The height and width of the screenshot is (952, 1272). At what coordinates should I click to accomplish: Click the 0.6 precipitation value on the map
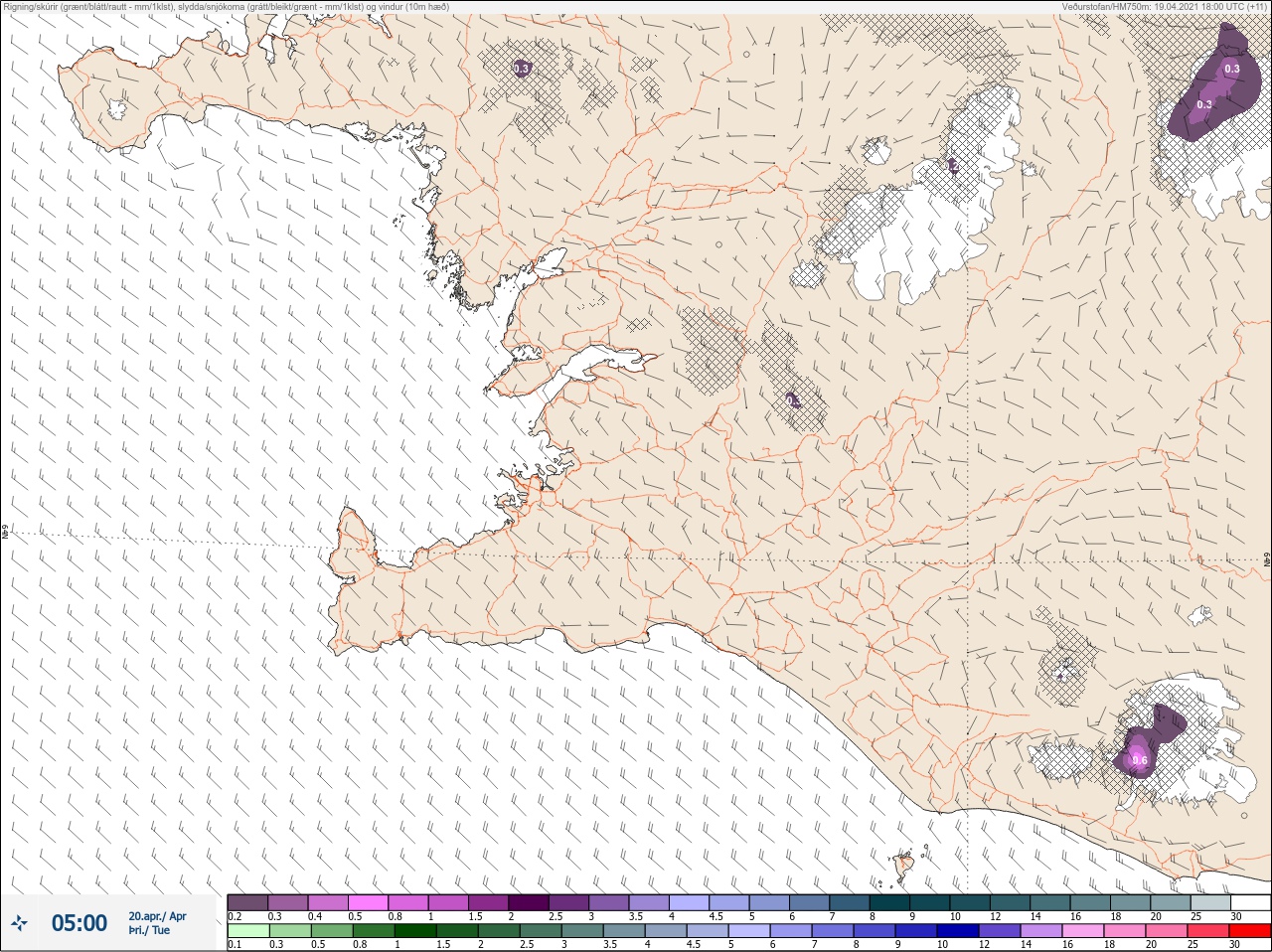tap(1140, 761)
